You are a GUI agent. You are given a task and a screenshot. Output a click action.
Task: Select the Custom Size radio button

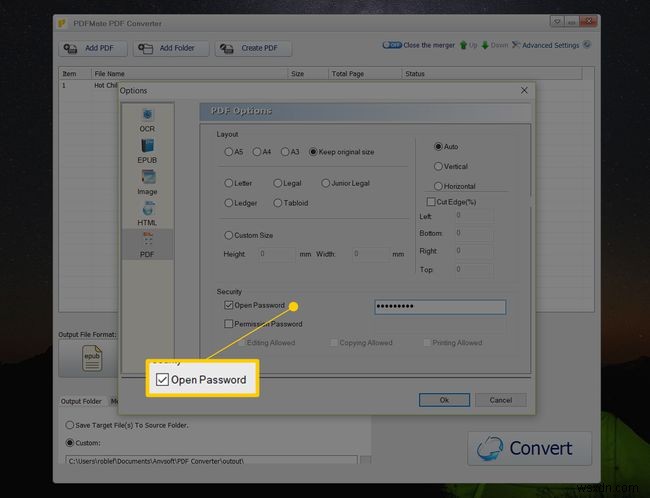click(228, 235)
